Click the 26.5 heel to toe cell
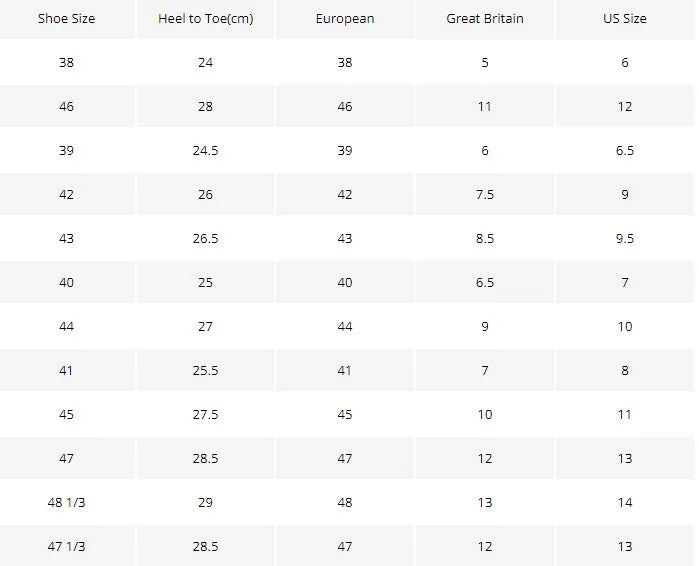This screenshot has width=699, height=566. coord(206,238)
